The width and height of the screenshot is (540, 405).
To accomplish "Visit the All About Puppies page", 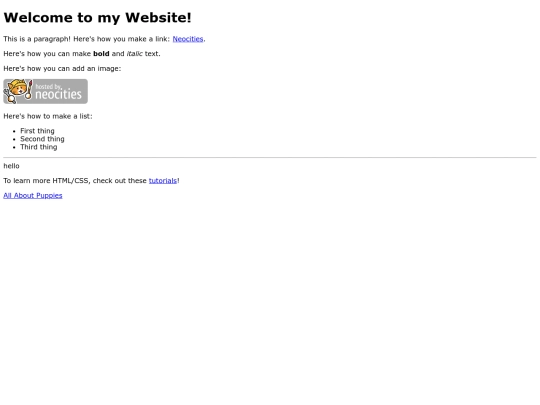I will 33,195.
